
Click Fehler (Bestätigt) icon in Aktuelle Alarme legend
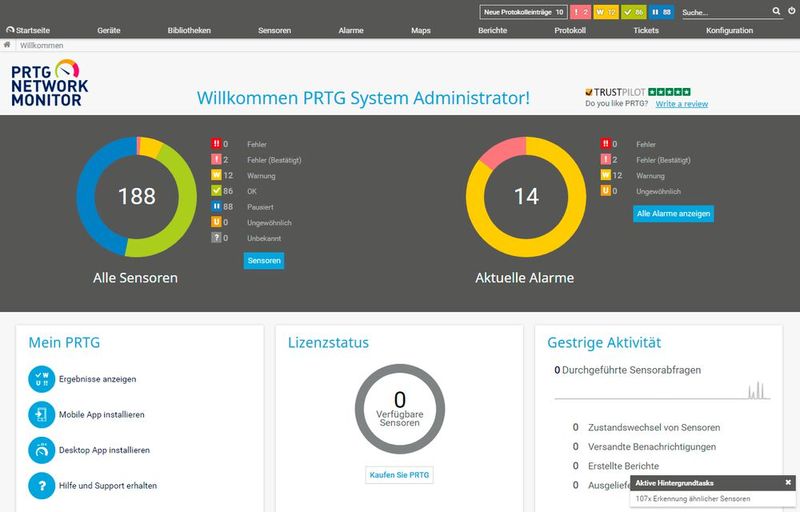(x=606, y=160)
